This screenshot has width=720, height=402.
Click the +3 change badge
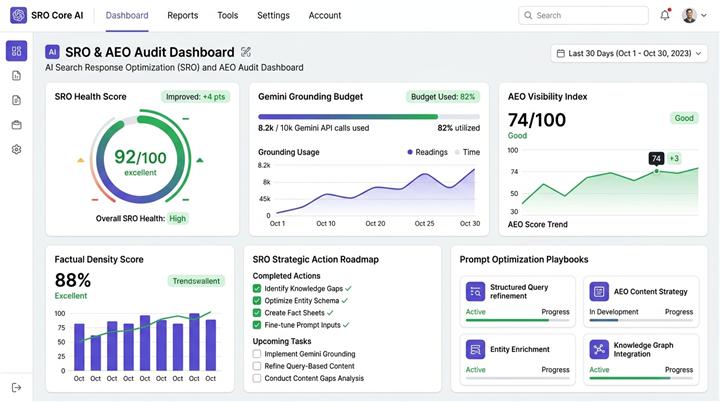tap(674, 159)
